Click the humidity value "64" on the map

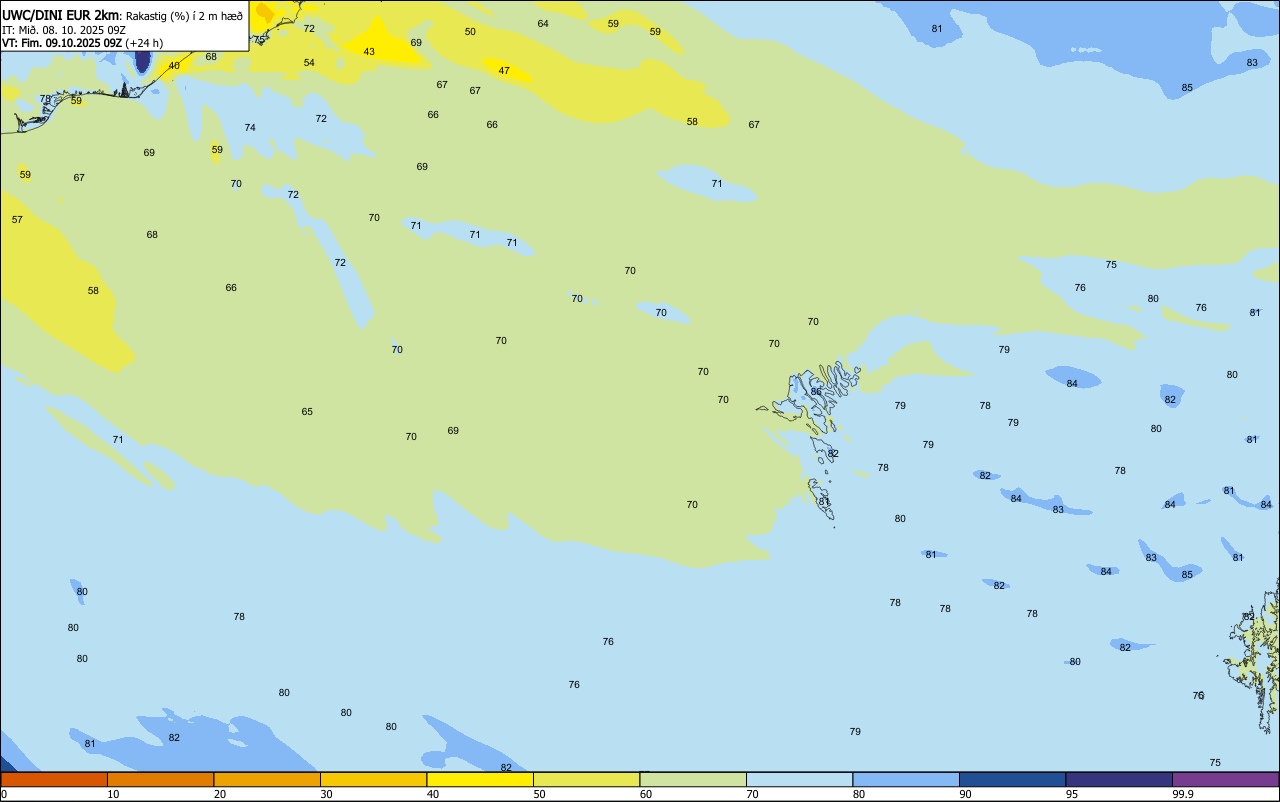pyautogui.click(x=543, y=24)
